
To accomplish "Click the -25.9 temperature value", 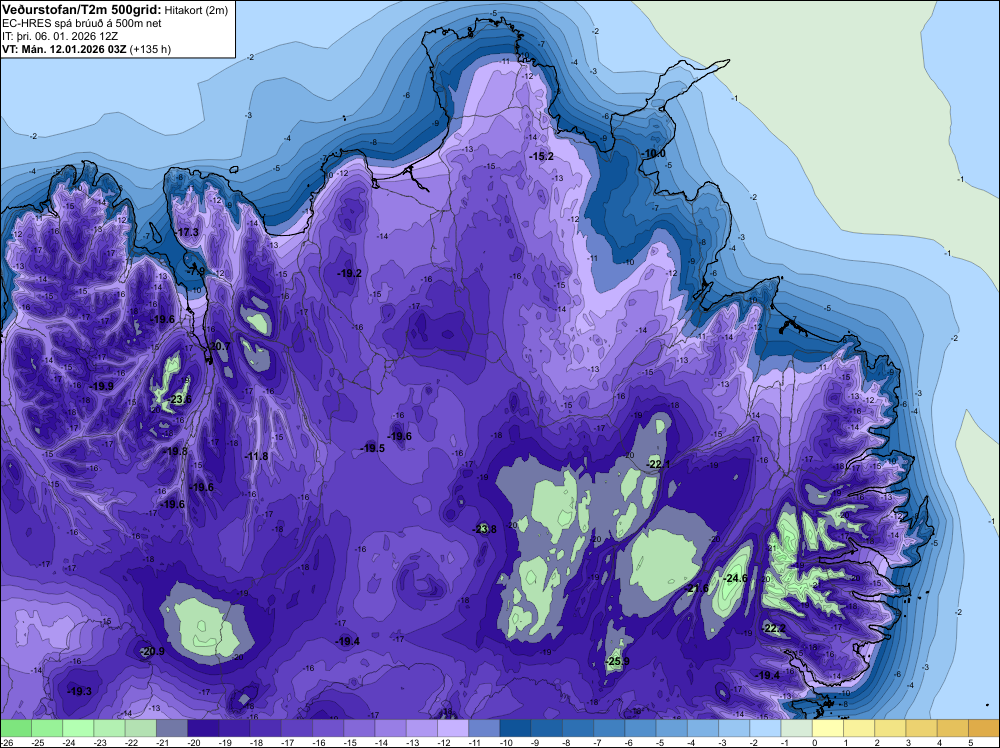I will tap(617, 662).
